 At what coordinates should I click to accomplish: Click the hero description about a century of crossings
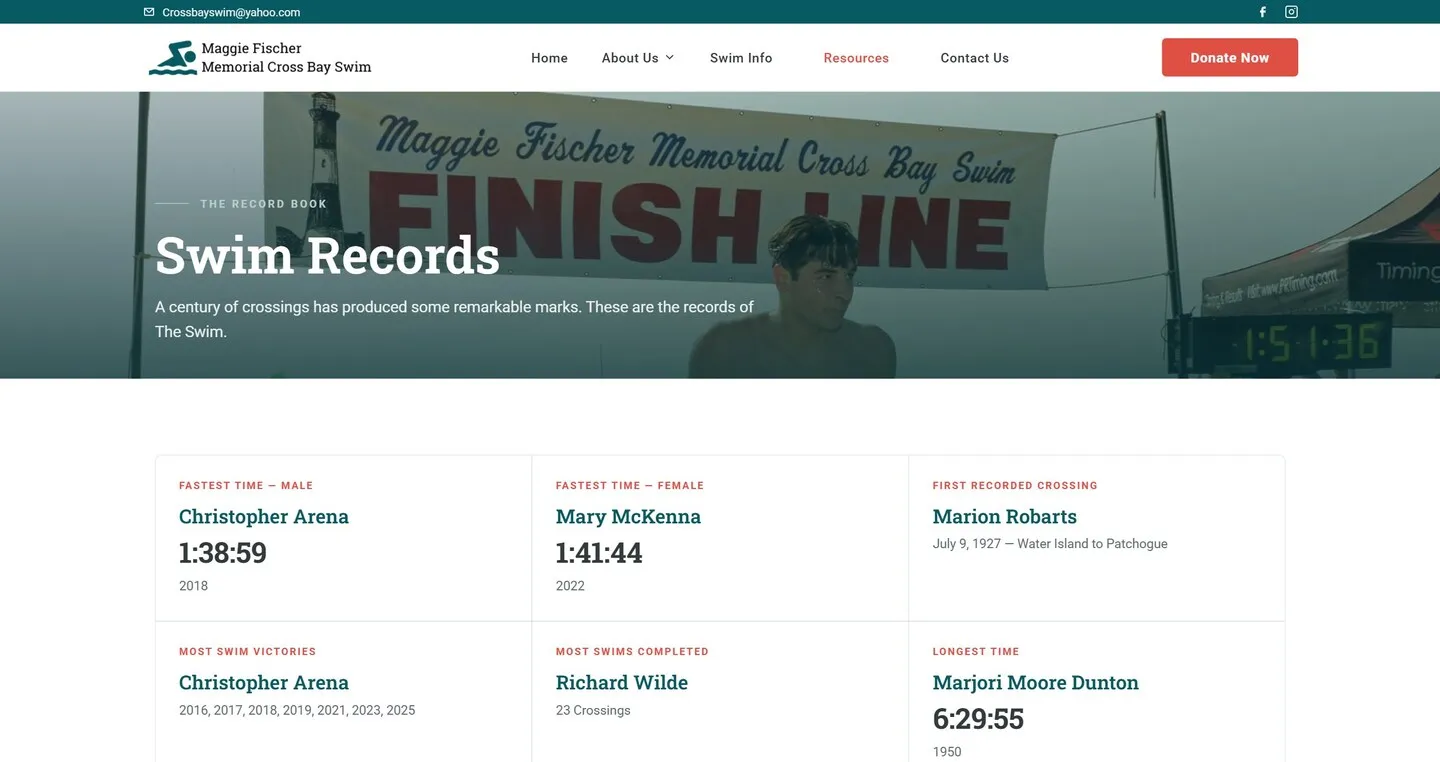(455, 319)
